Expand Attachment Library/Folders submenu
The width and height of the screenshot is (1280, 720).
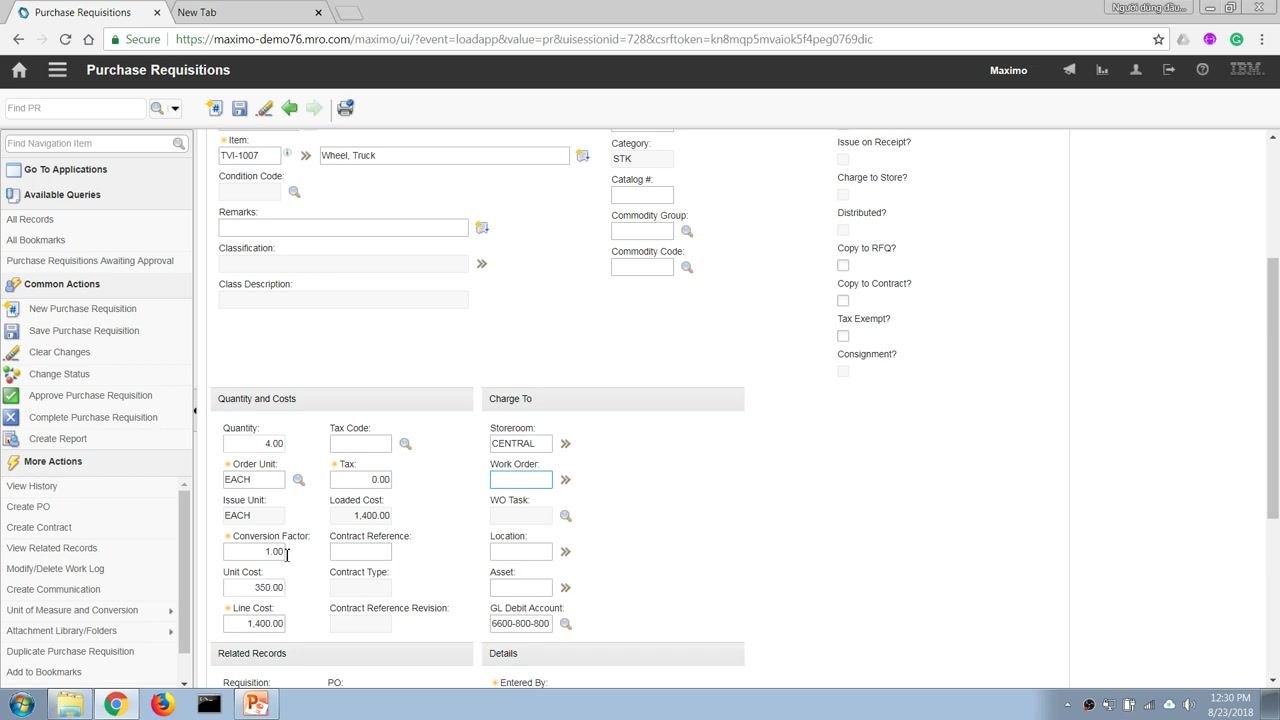coord(171,631)
